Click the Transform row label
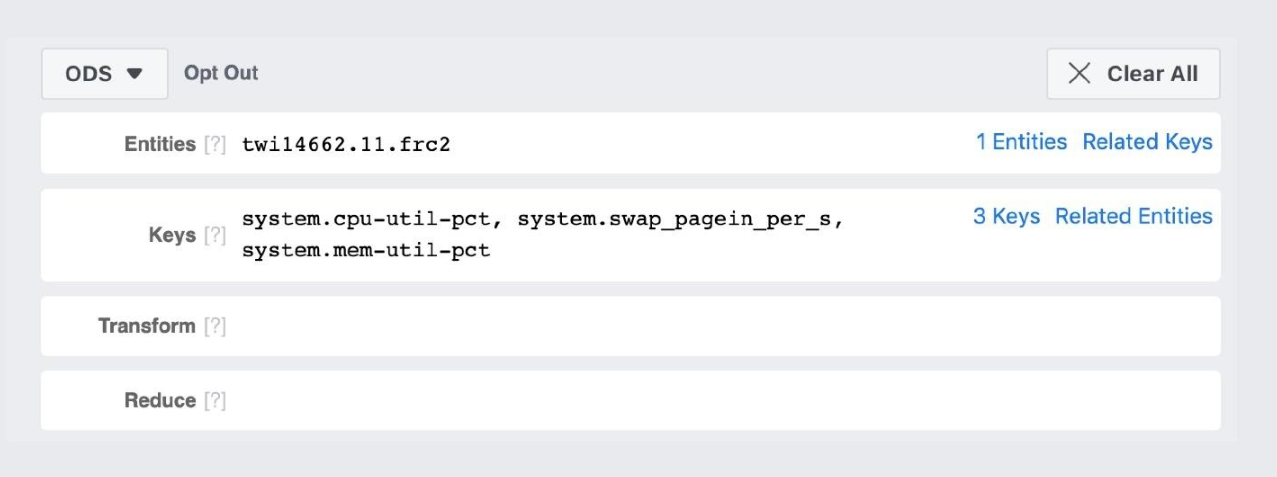1277x477 pixels. tap(146, 327)
